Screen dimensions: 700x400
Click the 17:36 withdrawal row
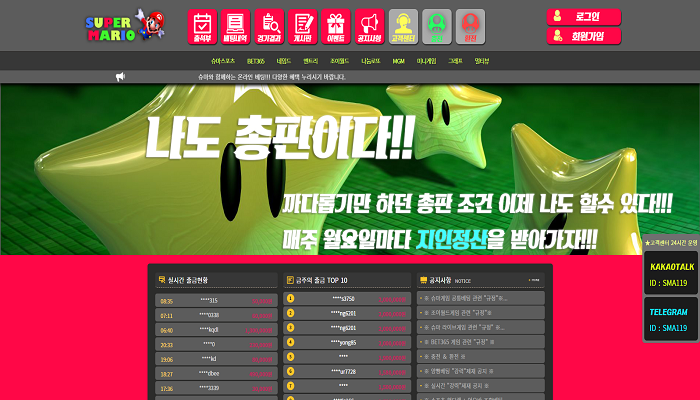pos(216,388)
